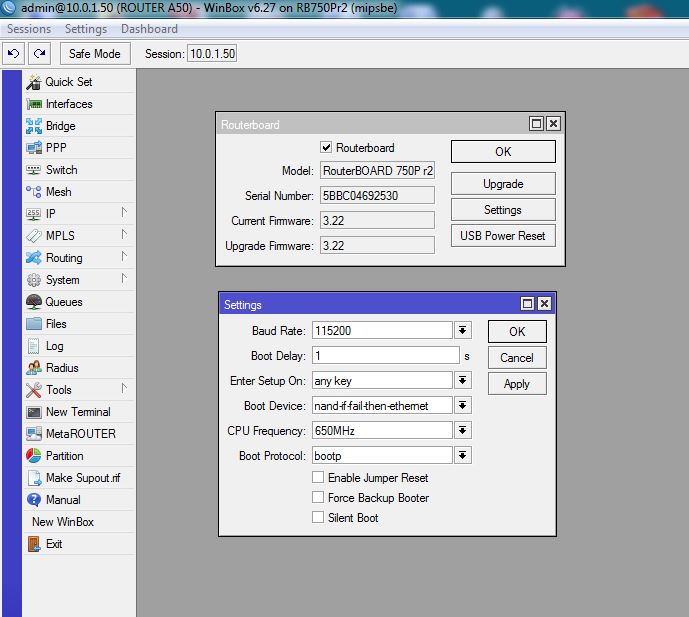Open the Bridge section icon
Screen dimensions: 689x617
pos(34,126)
